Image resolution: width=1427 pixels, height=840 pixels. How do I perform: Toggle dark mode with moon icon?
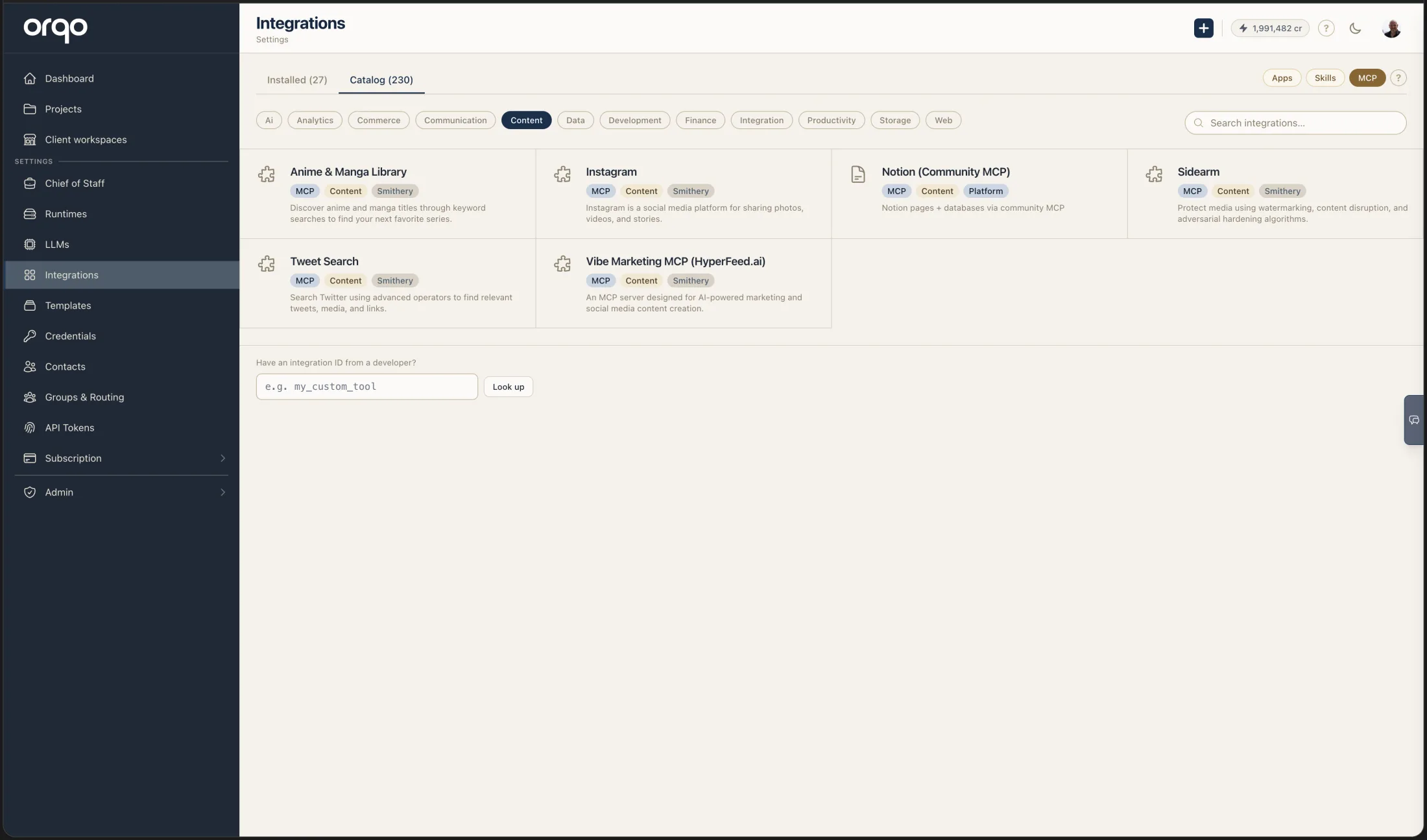pos(1355,28)
